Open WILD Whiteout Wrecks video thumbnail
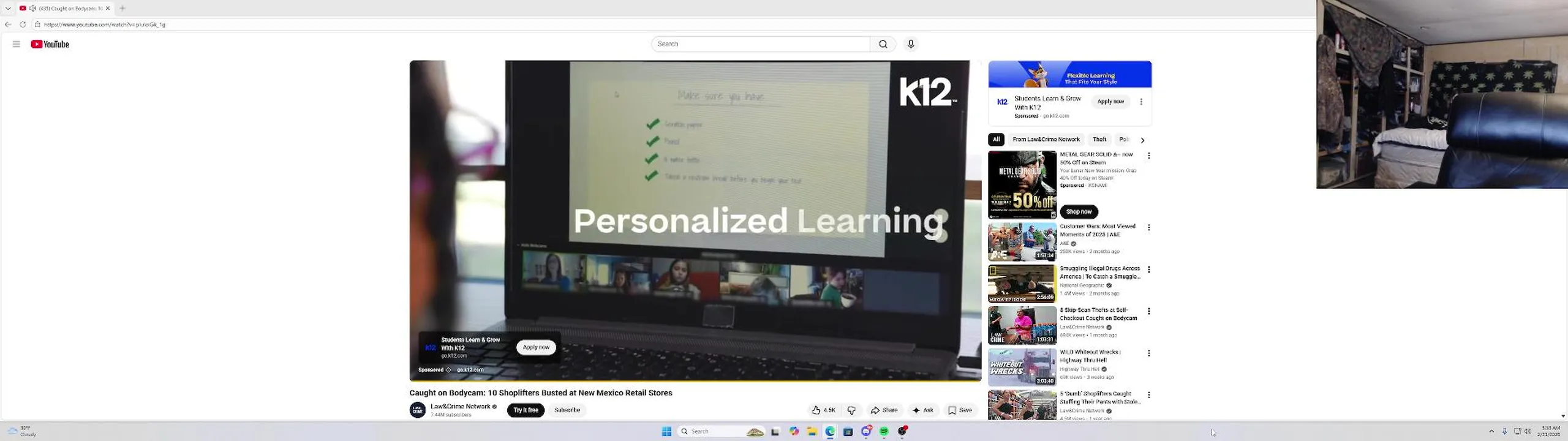1568x441 pixels. [x=1022, y=367]
